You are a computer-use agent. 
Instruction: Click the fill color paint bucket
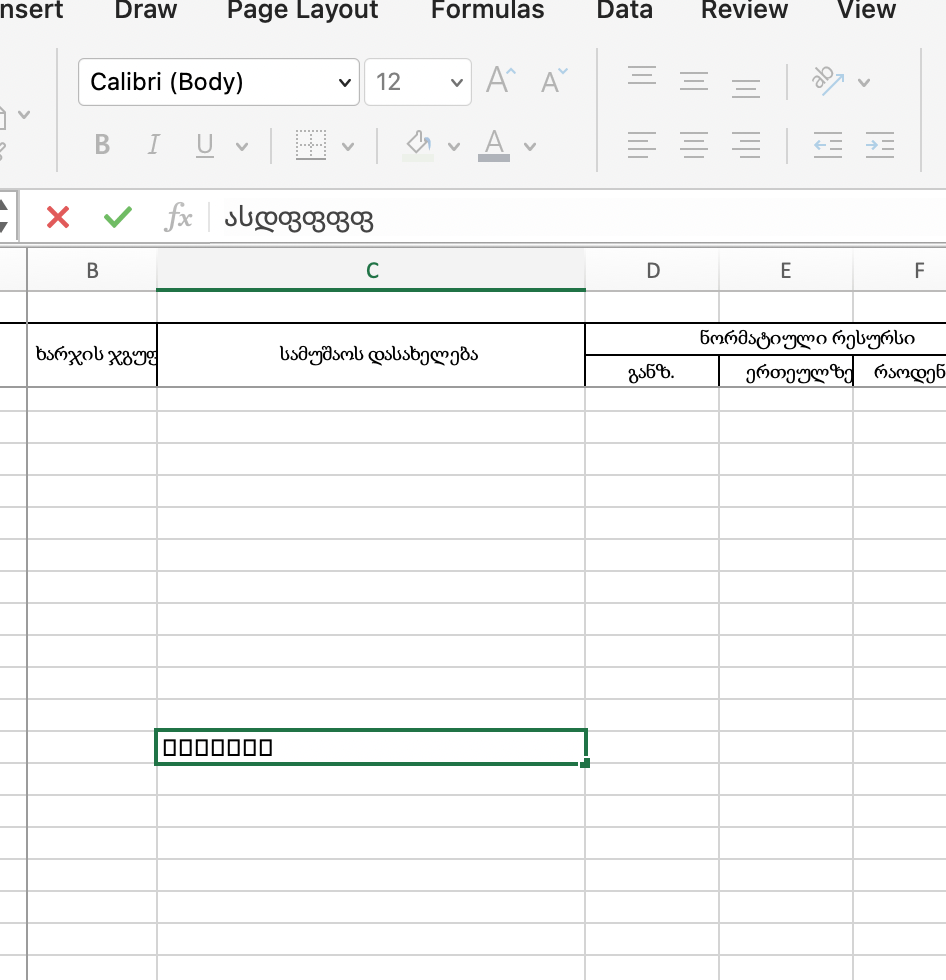[x=419, y=145]
